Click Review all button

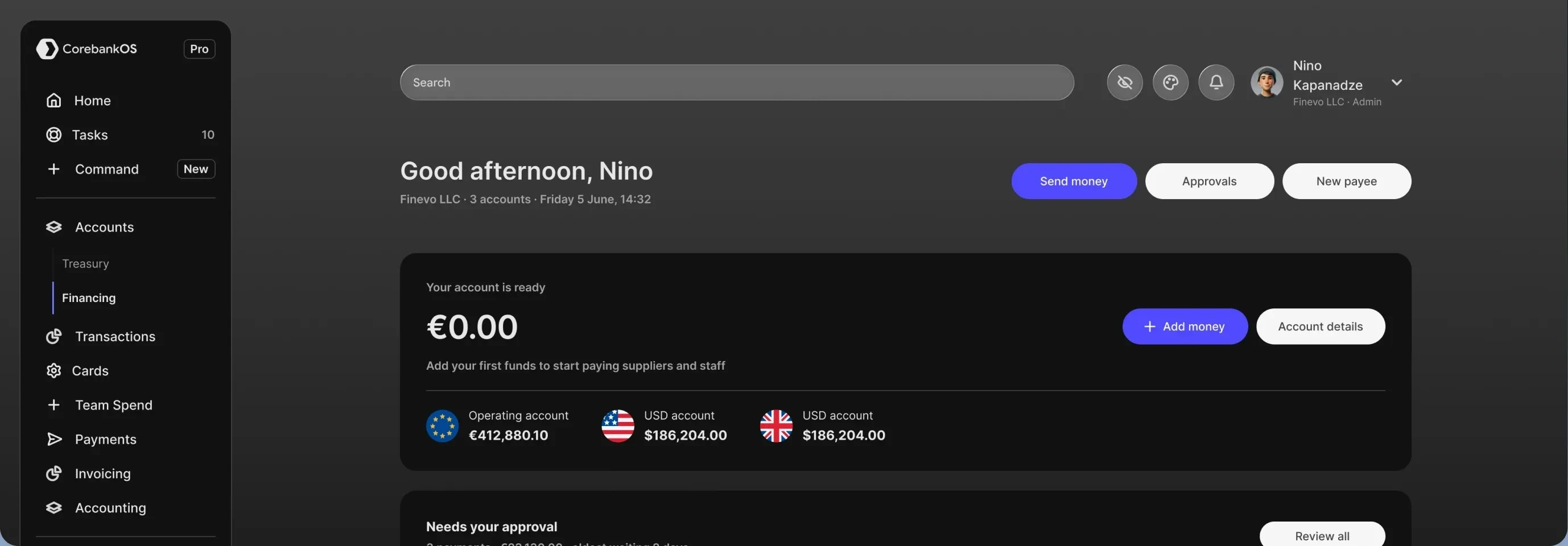click(1322, 535)
